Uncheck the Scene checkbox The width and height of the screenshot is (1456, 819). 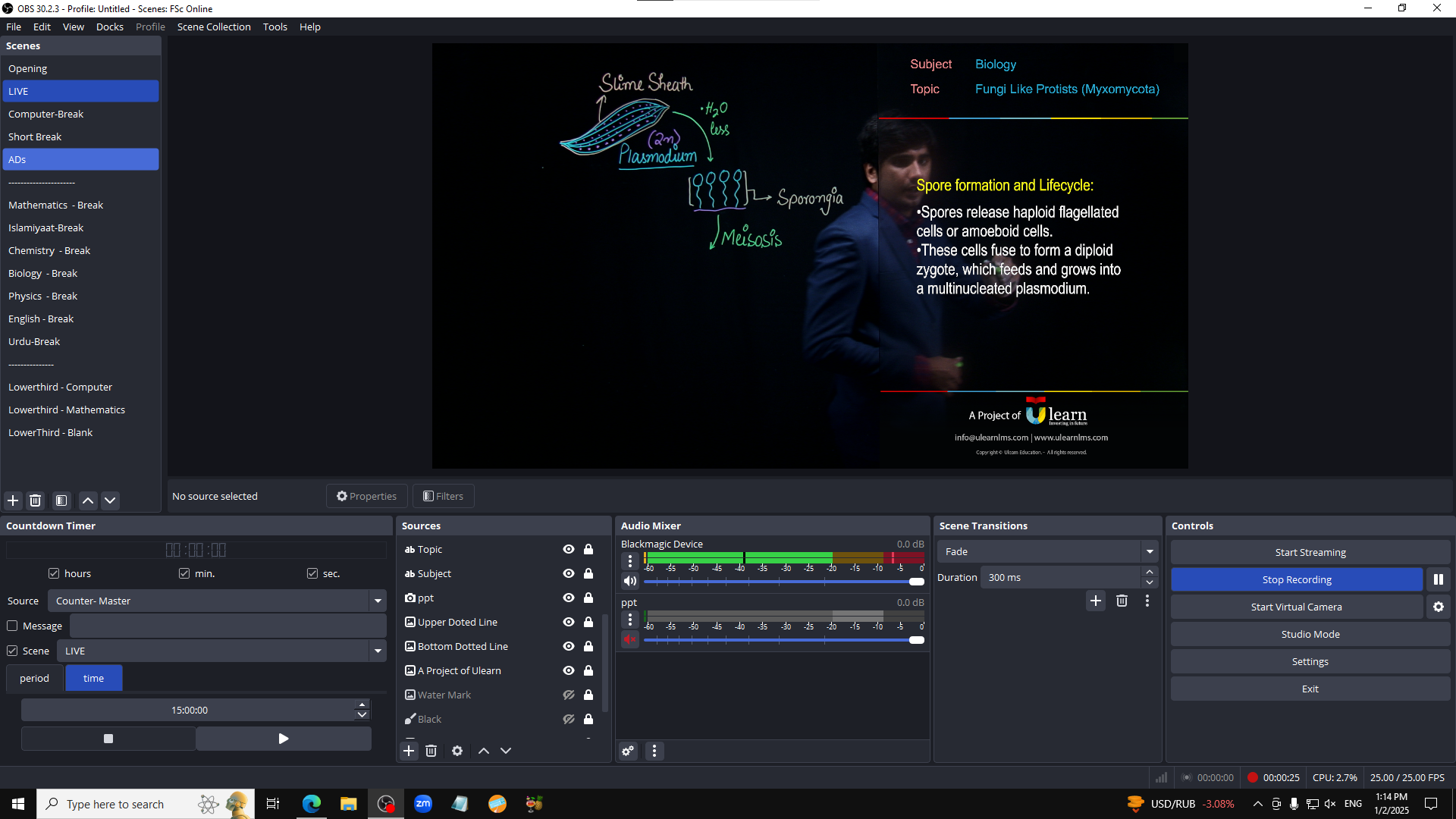12,651
